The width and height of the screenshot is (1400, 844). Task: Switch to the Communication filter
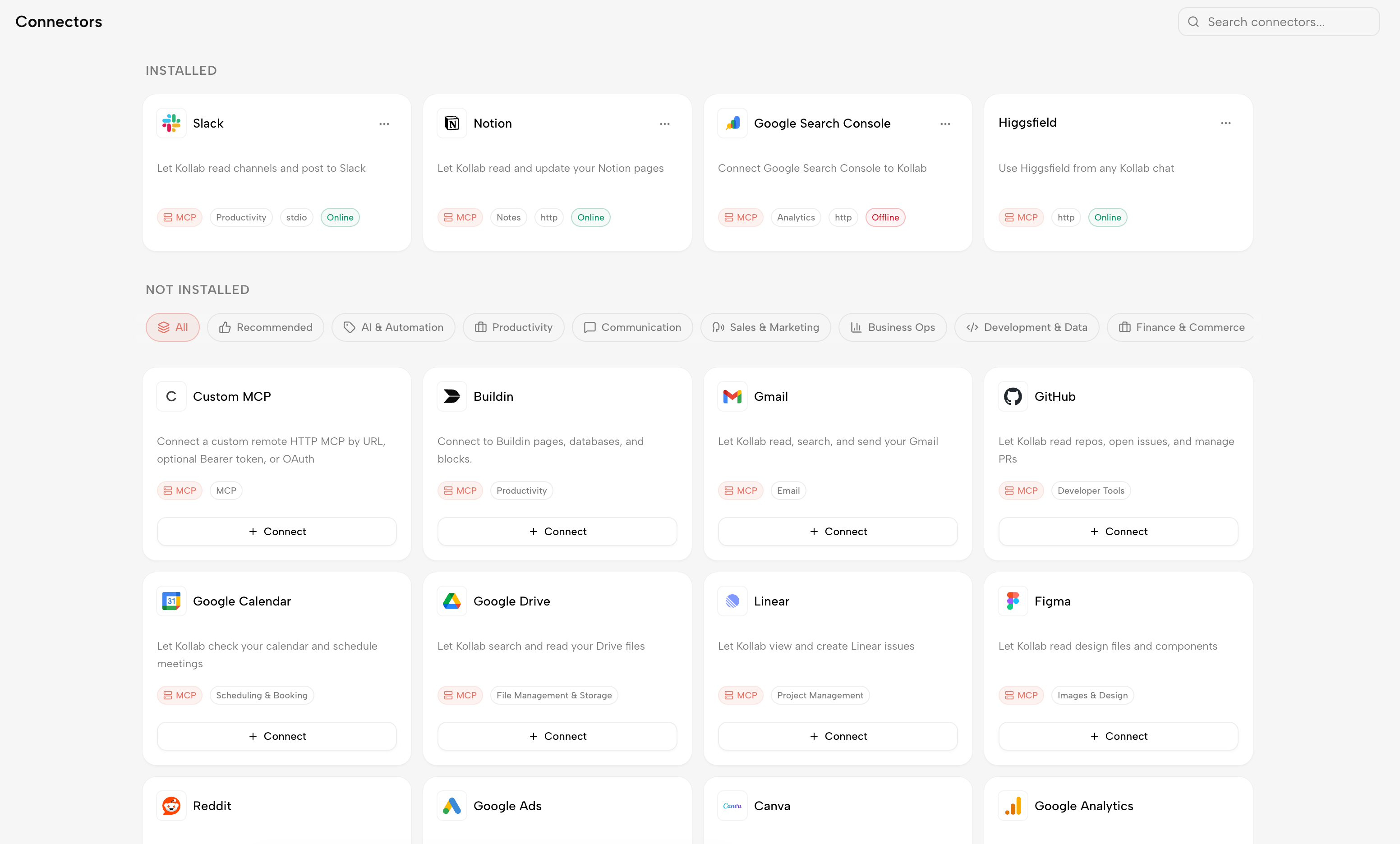pos(632,327)
